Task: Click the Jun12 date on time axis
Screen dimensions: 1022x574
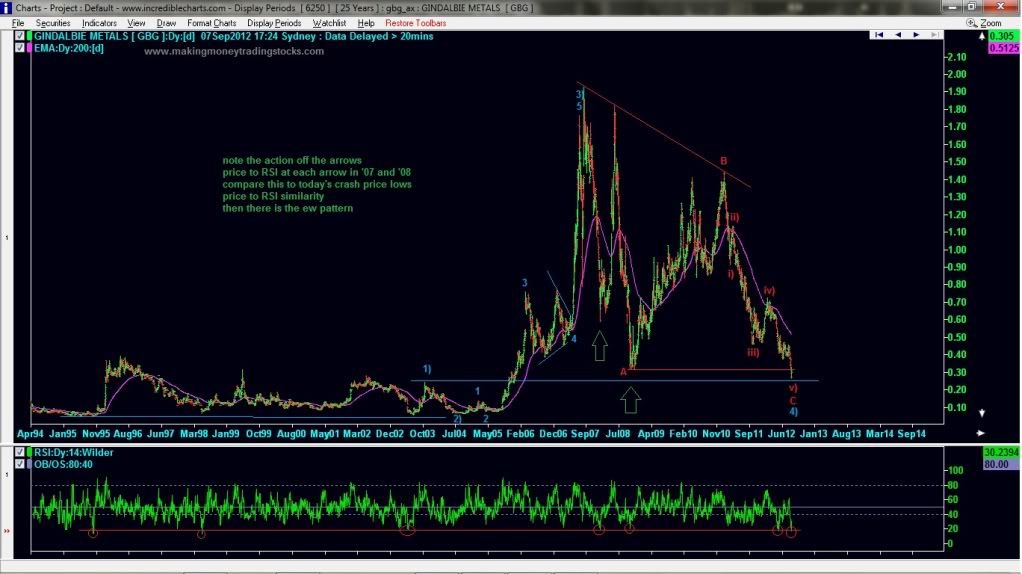Action: pos(781,434)
